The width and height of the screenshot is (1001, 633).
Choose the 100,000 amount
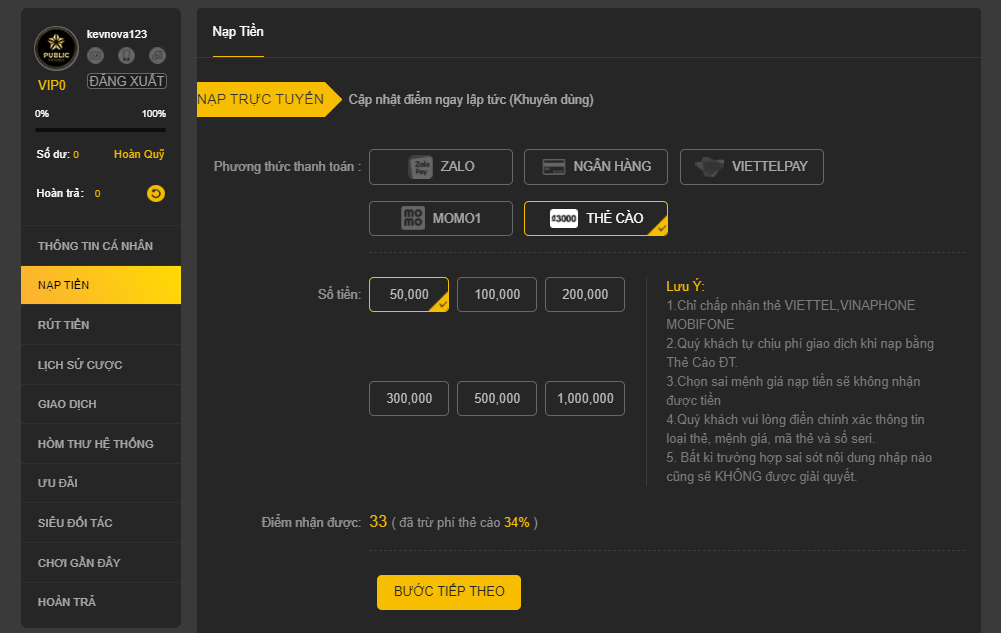[497, 295]
